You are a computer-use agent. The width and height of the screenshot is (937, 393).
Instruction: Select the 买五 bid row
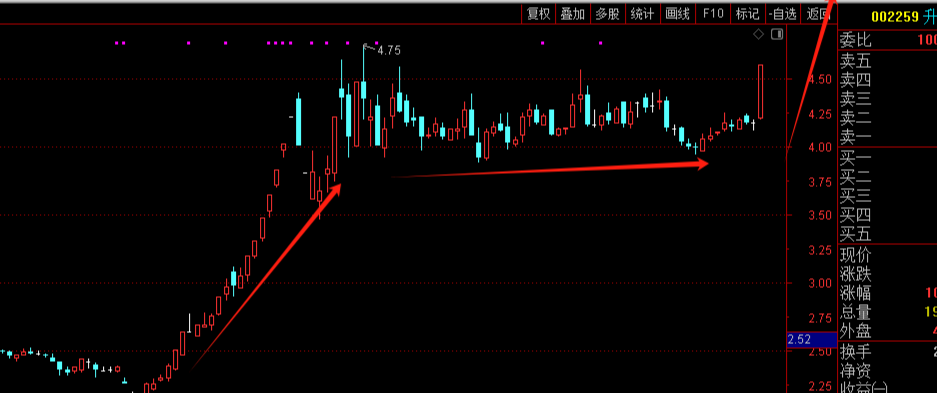(x=856, y=234)
